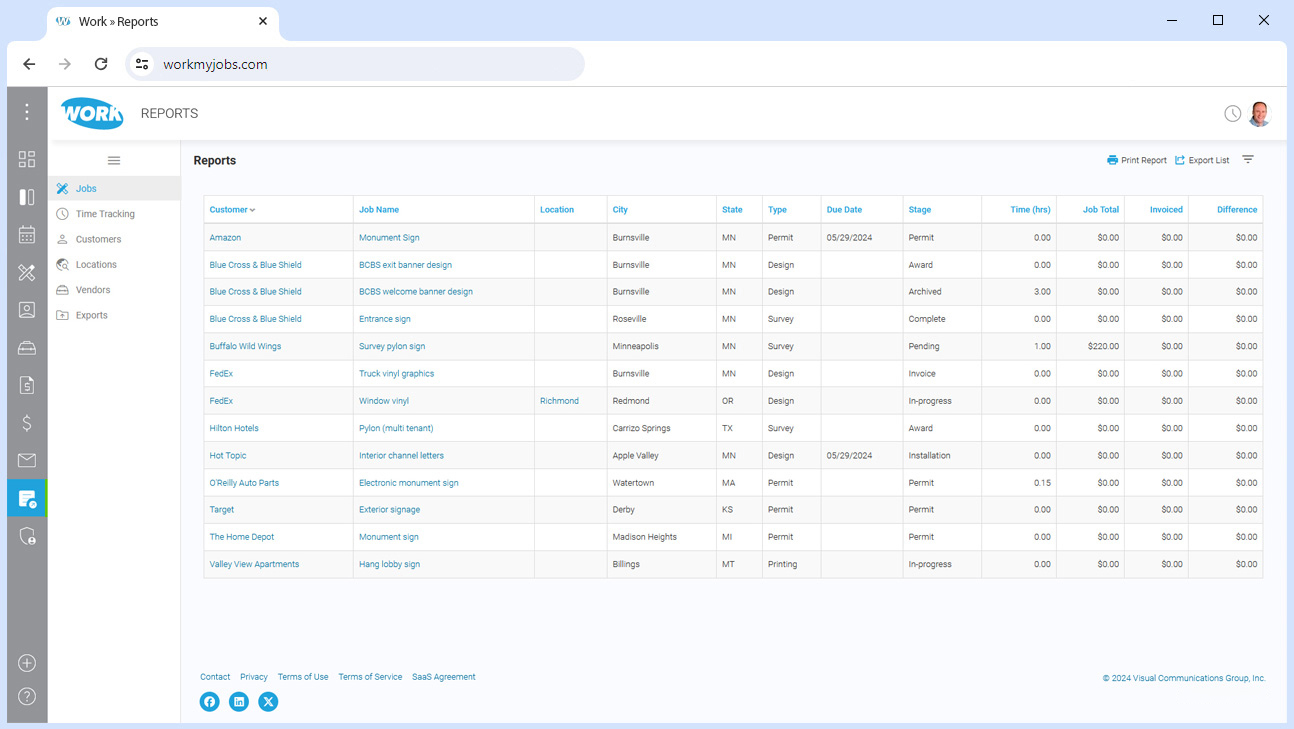Image resolution: width=1294 pixels, height=729 pixels.
Task: Sort by the Customer column header
Action: tap(232, 210)
